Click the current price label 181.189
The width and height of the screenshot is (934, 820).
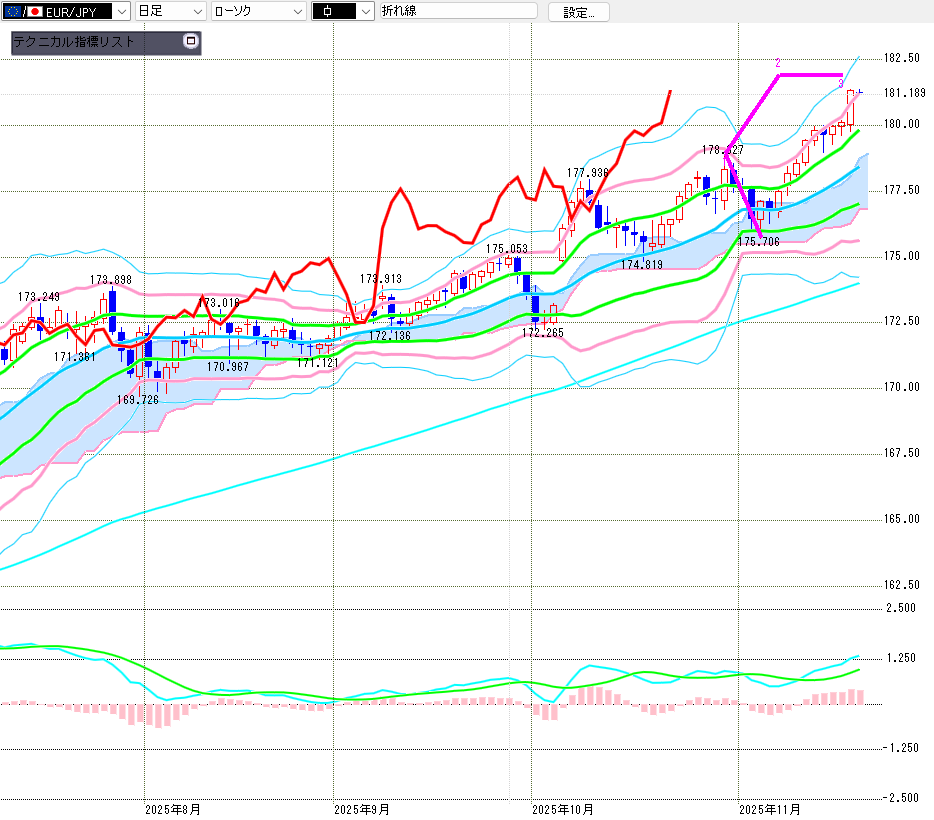point(904,93)
